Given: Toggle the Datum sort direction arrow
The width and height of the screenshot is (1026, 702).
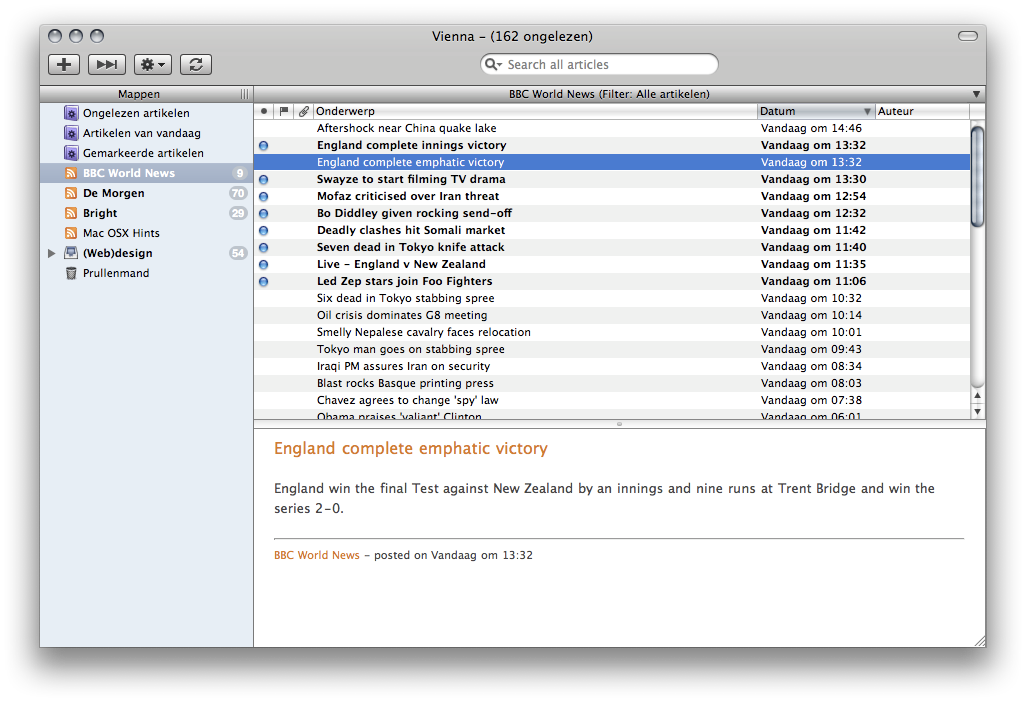Looking at the screenshot, I should [867, 112].
